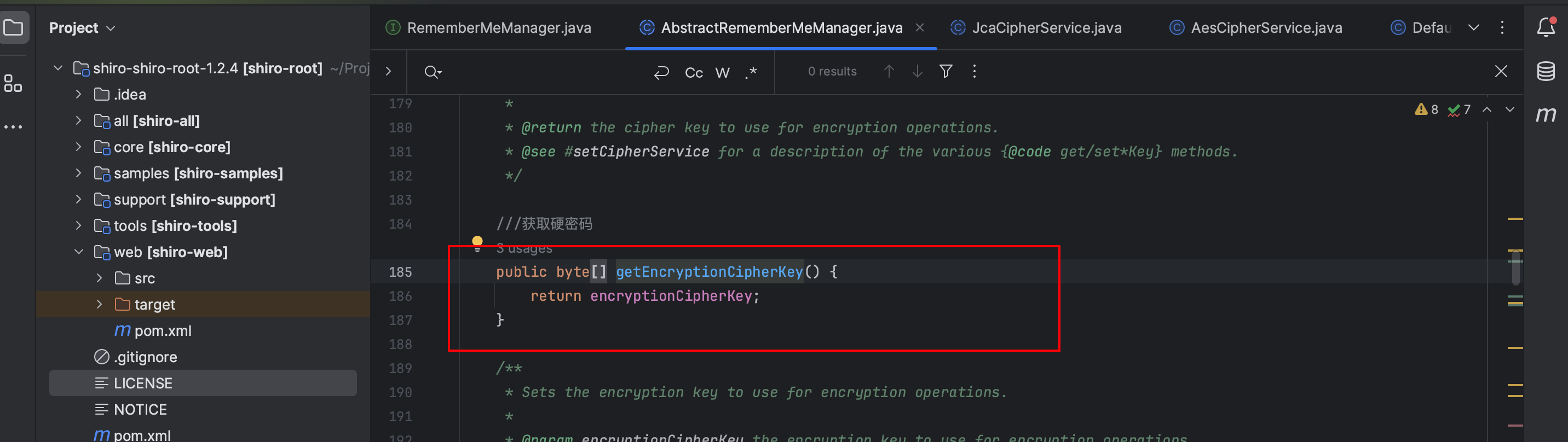This screenshot has height=442, width=1568.
Task: Switch to JcaCipherService.java tab
Action: pos(1036,27)
